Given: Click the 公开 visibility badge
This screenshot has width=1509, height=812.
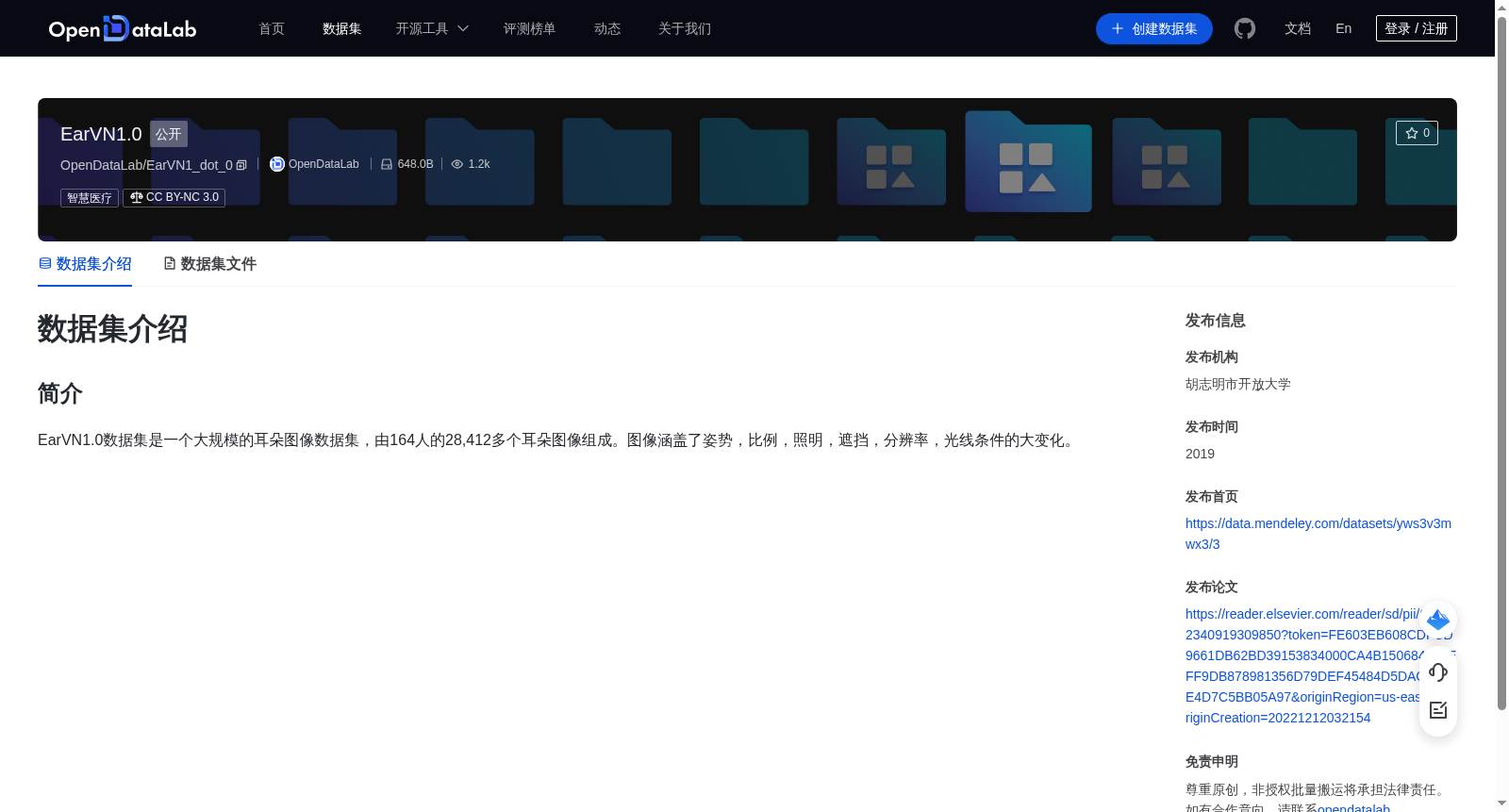Looking at the screenshot, I should coord(169,134).
